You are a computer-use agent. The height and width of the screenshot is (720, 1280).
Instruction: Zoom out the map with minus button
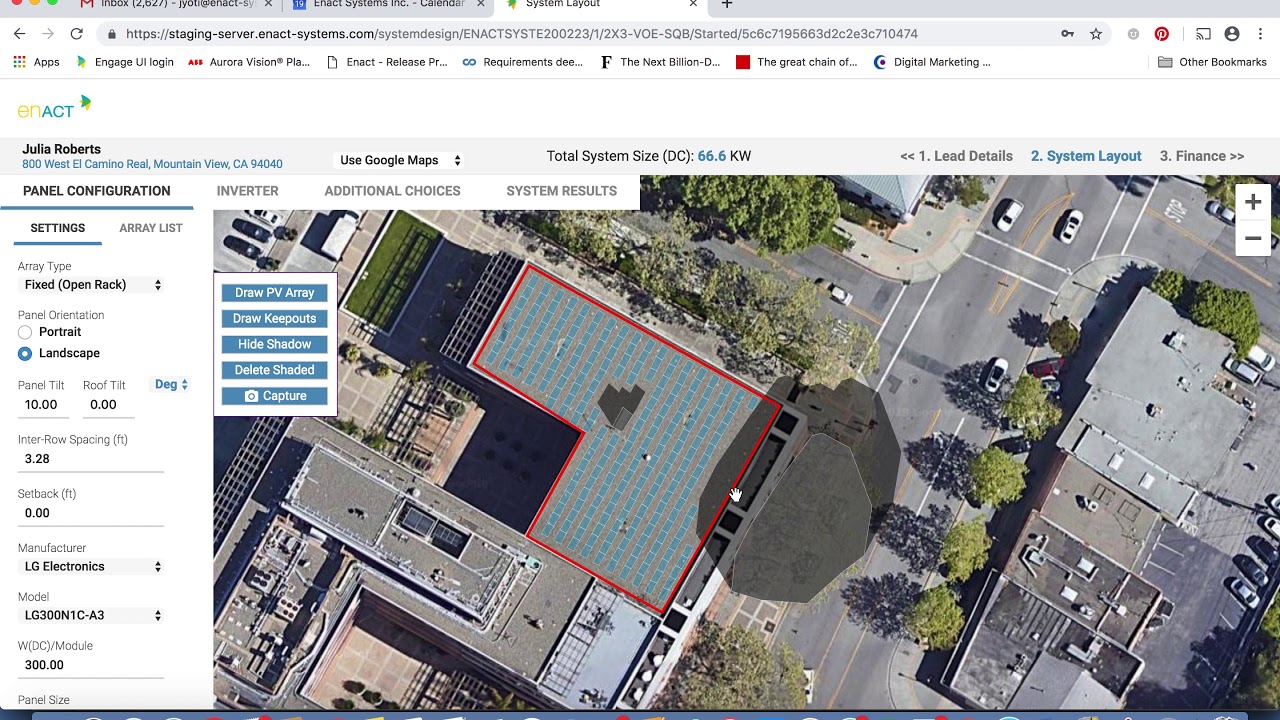(1253, 238)
